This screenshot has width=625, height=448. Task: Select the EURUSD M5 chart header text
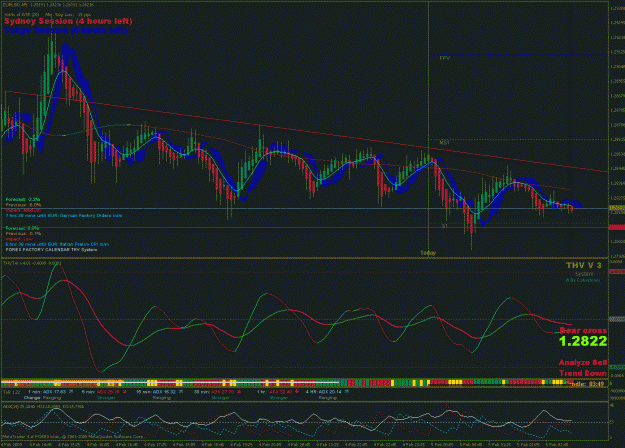[x=48, y=5]
